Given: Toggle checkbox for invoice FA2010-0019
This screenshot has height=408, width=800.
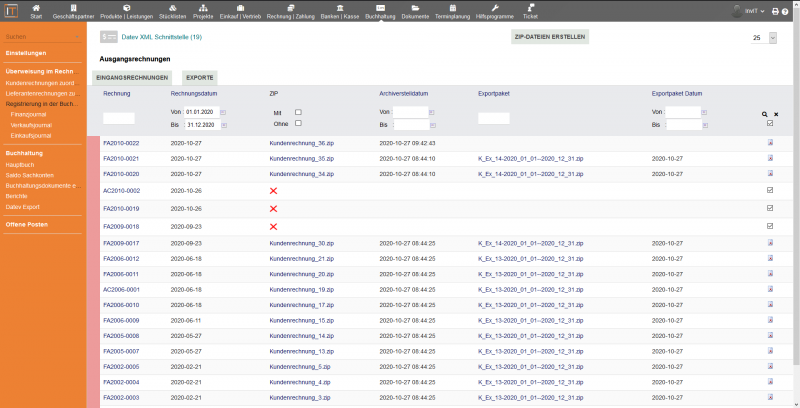Looking at the screenshot, I should (770, 208).
